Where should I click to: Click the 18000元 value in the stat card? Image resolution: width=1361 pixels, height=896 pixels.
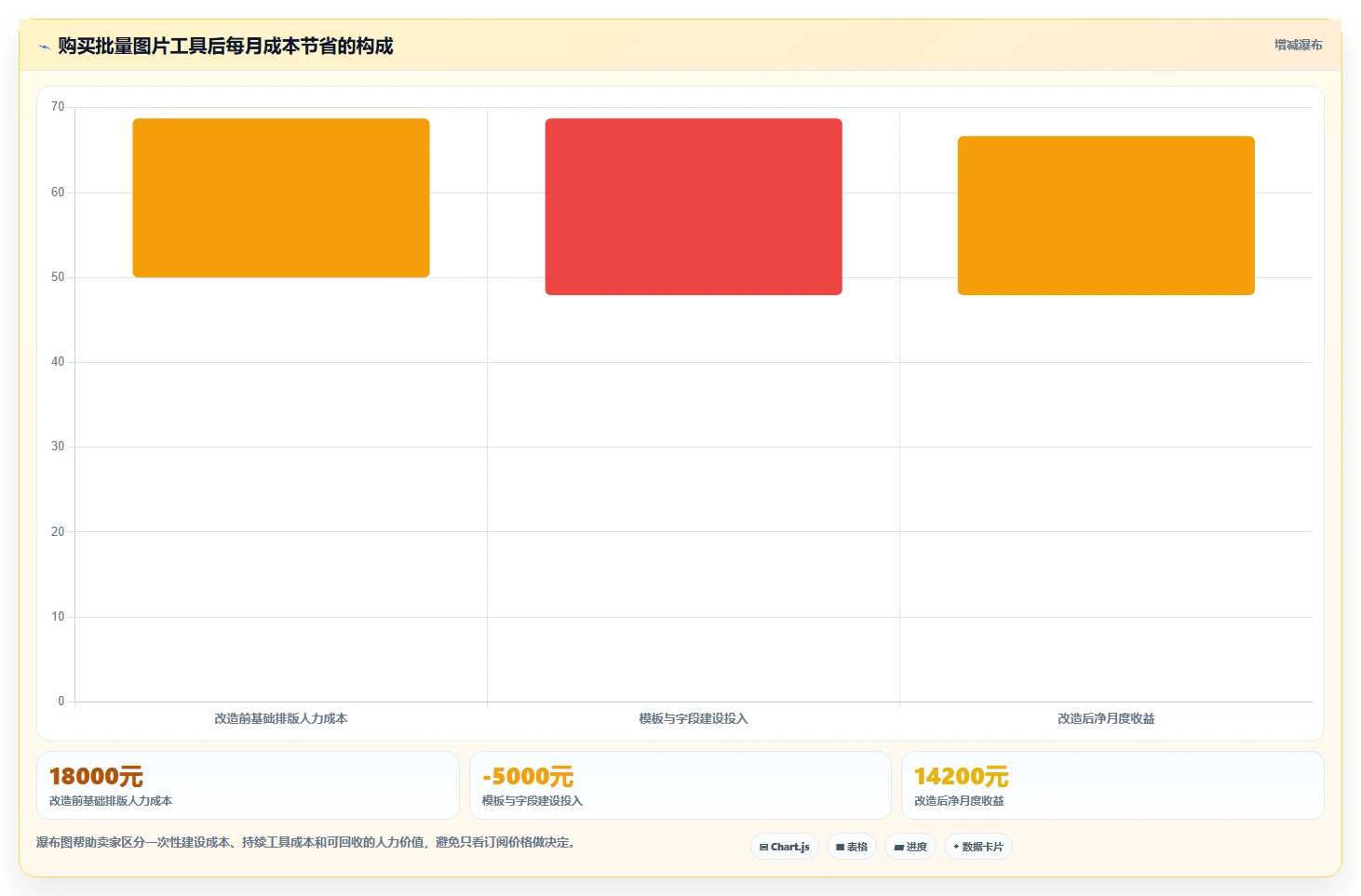pyautogui.click(x=96, y=776)
